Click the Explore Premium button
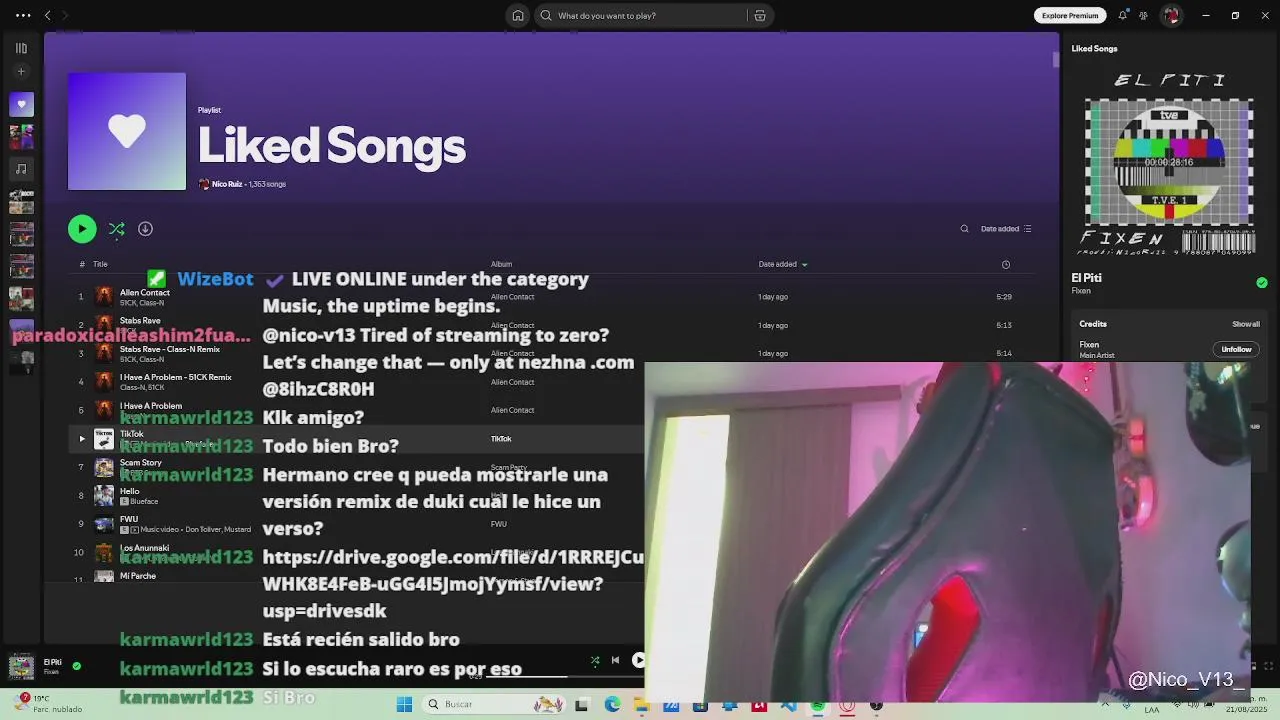This screenshot has height=720, width=1280. (1069, 15)
